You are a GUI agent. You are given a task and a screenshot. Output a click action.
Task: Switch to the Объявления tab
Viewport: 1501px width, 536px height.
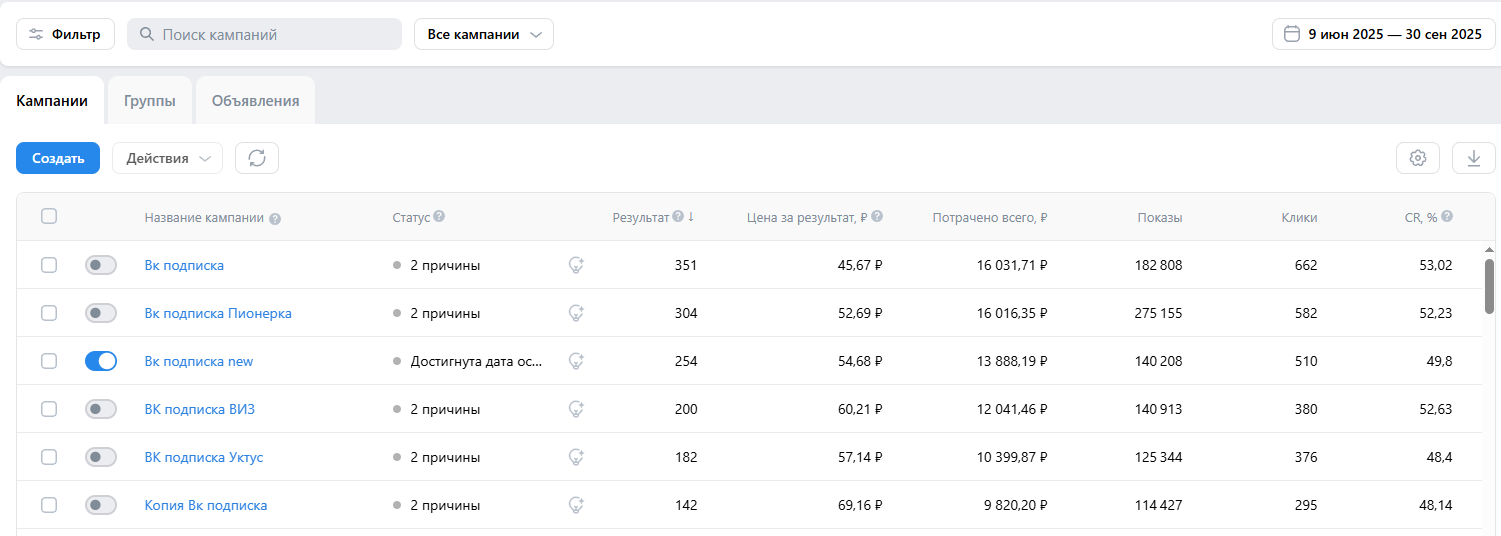coord(255,101)
